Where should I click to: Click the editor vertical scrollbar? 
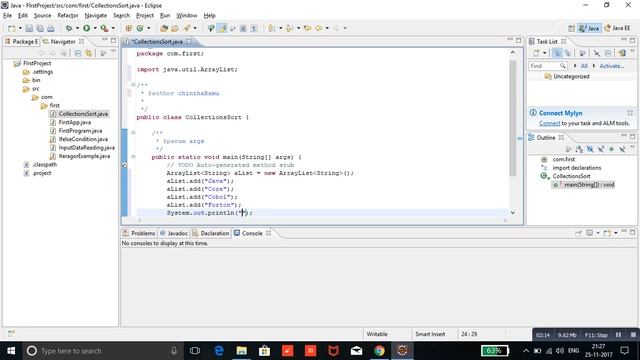point(513,118)
